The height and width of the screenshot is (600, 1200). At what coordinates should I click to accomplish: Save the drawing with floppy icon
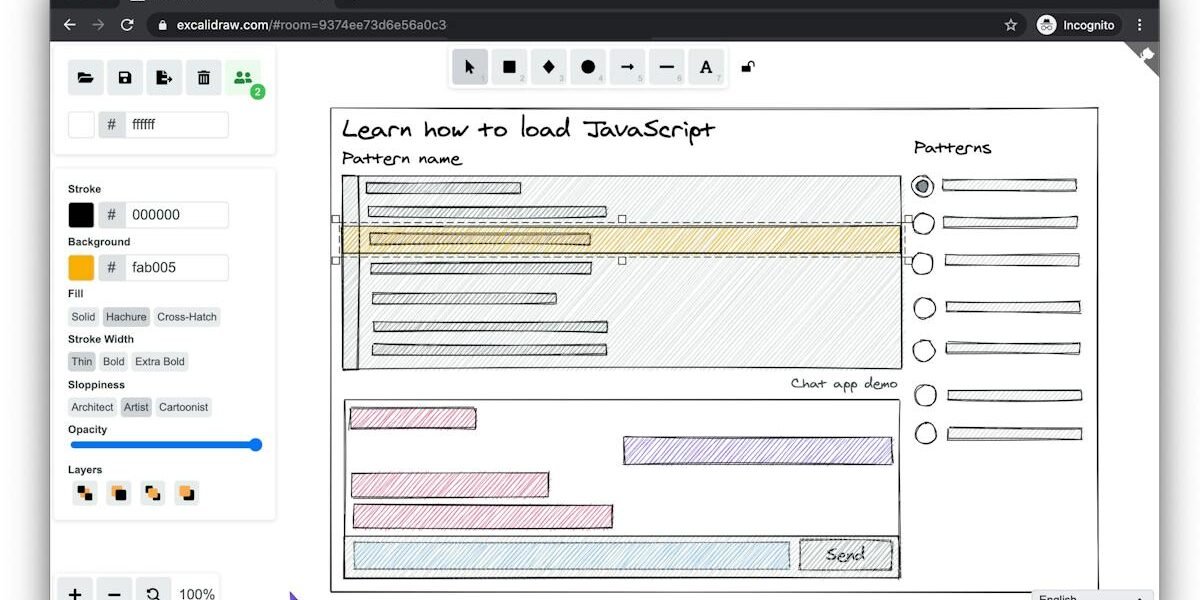click(125, 78)
